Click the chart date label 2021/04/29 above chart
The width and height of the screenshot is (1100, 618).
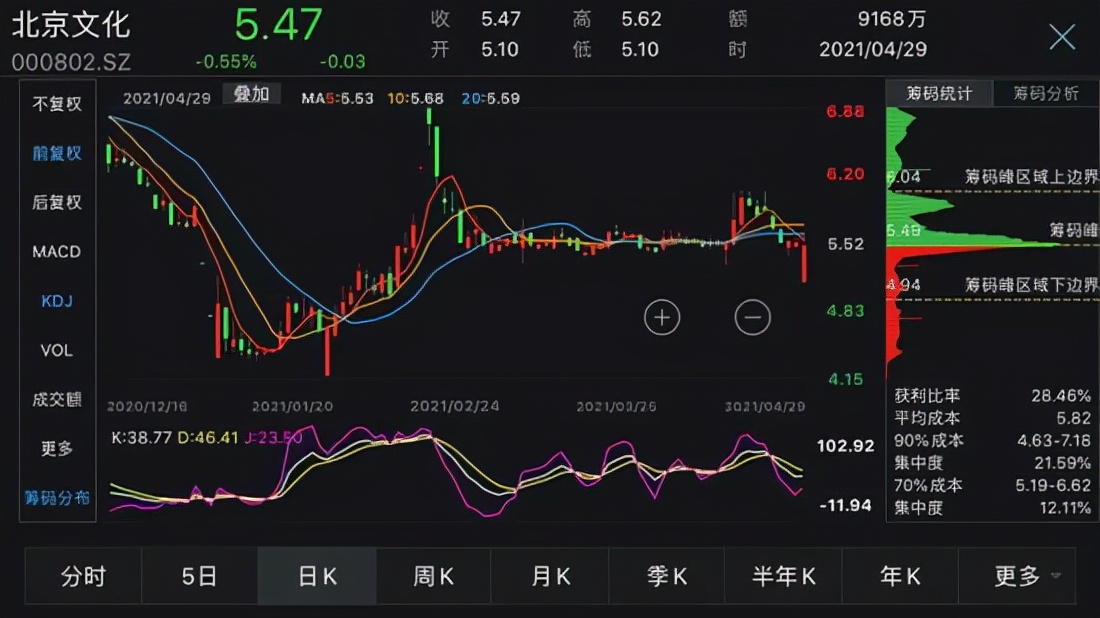[x=167, y=98]
